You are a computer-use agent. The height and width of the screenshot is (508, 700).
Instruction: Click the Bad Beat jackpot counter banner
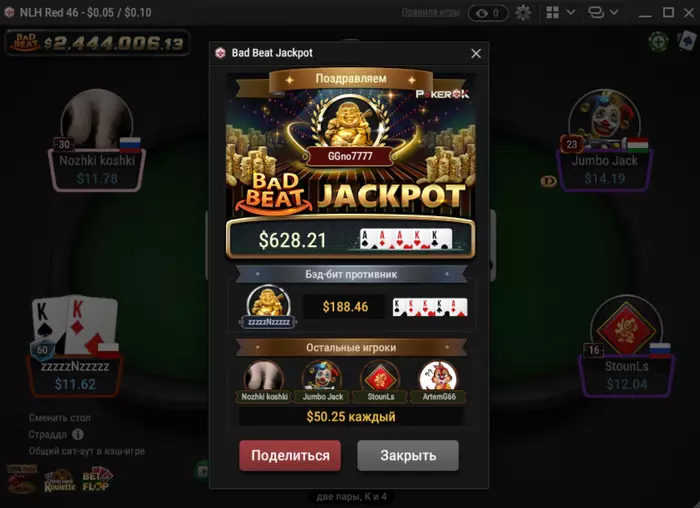tap(97, 42)
